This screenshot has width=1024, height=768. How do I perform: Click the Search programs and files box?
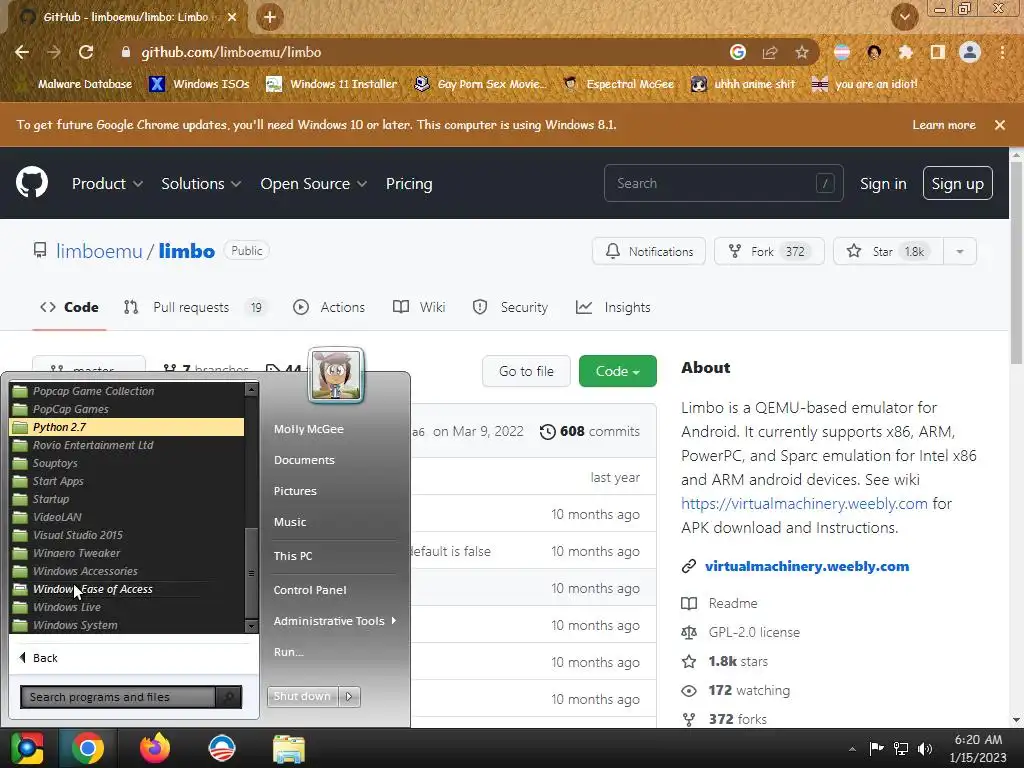click(x=118, y=697)
